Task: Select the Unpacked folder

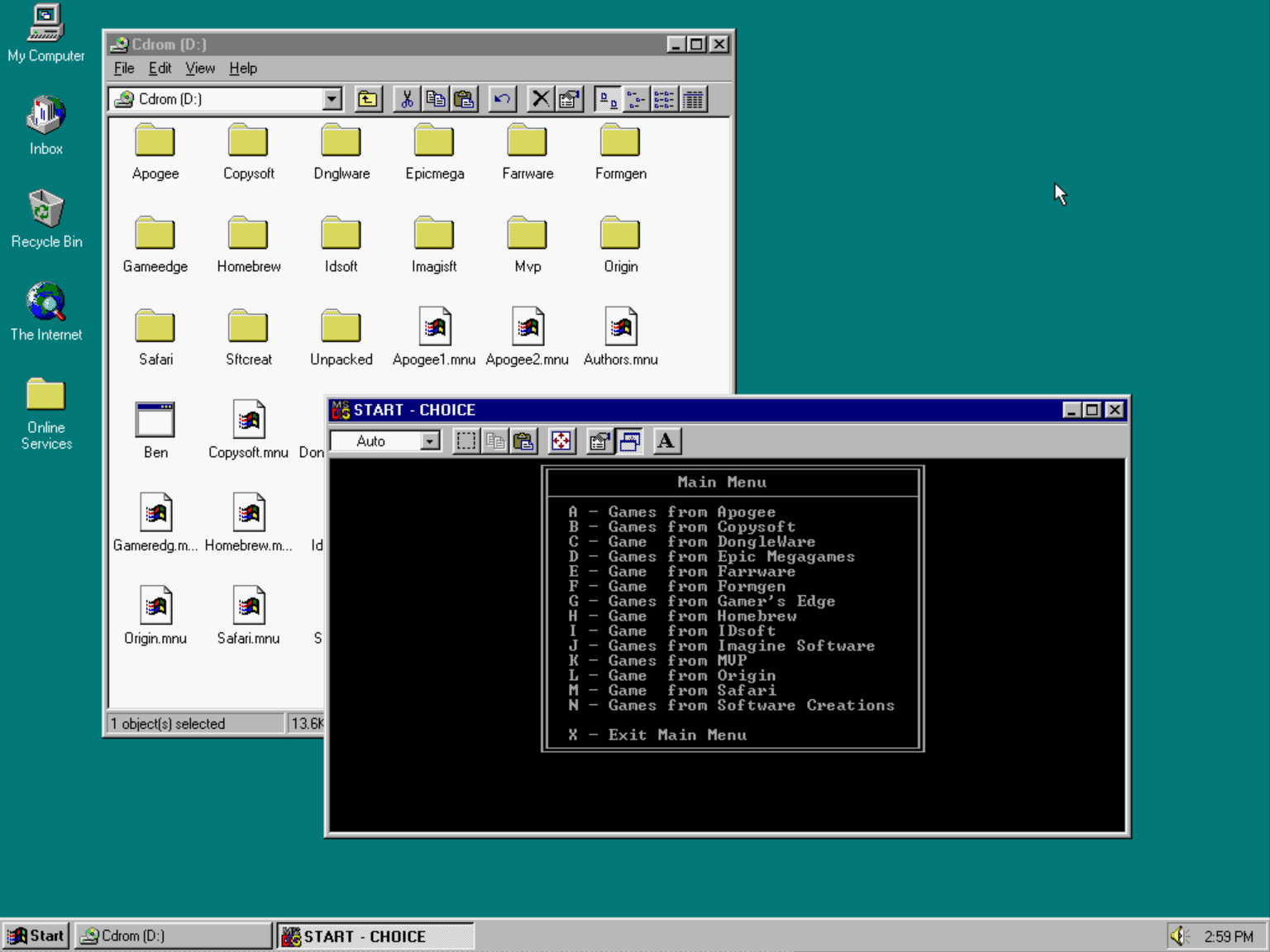Action: pos(341,338)
